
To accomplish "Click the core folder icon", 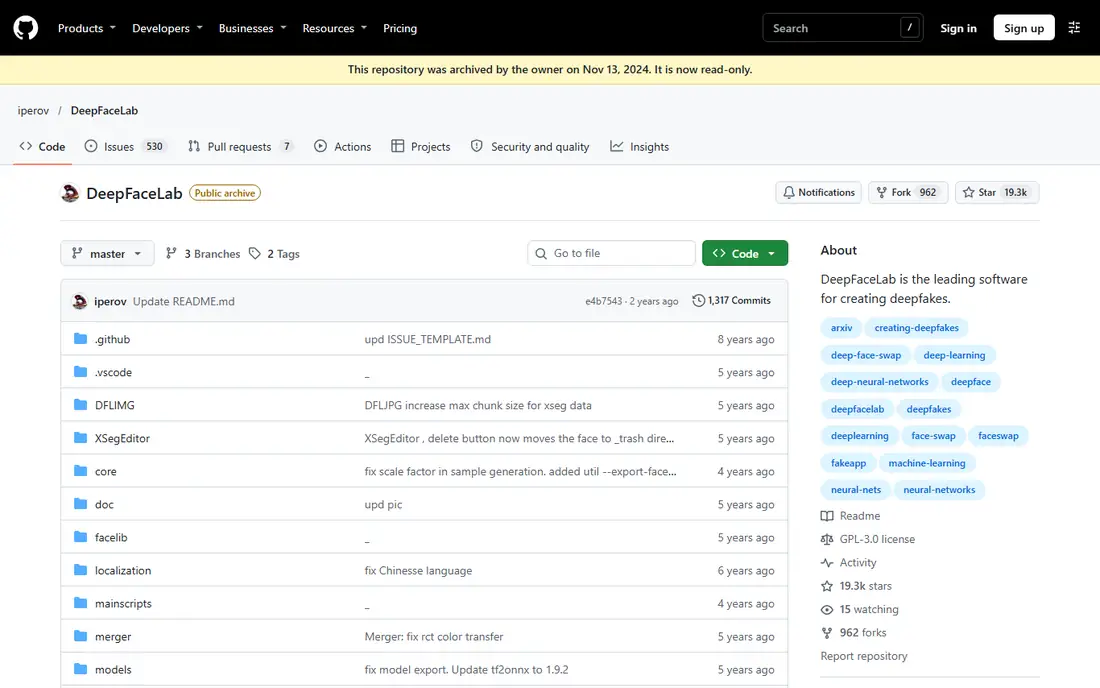I will point(81,471).
